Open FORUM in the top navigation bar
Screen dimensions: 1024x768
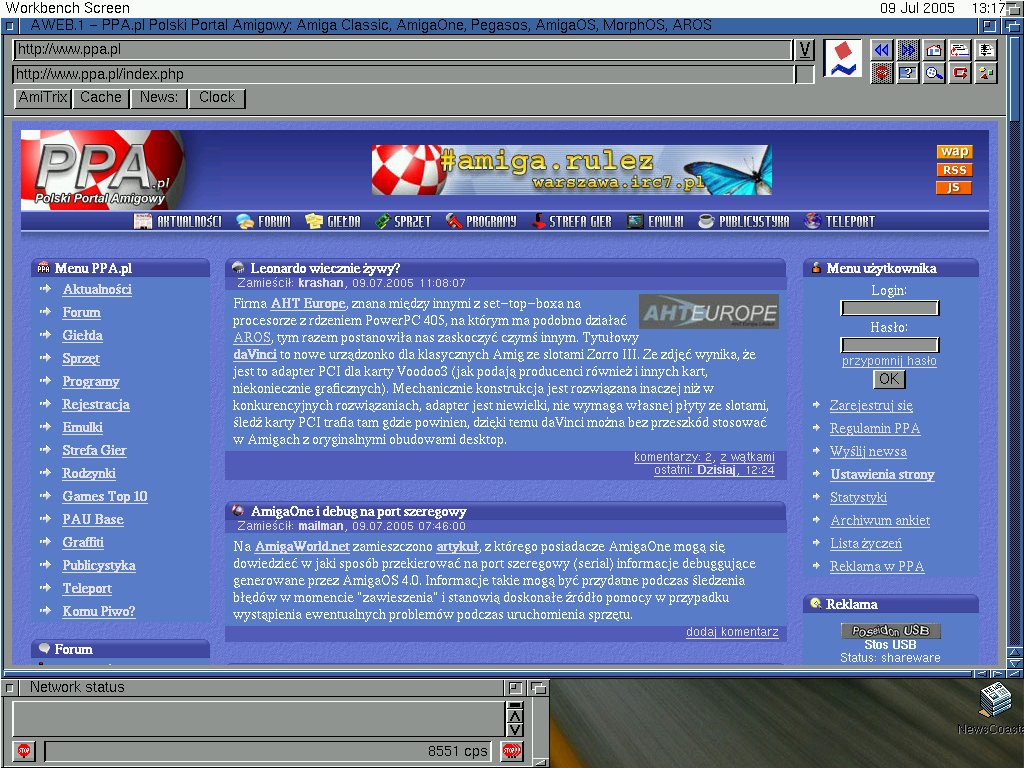pyautogui.click(x=263, y=221)
